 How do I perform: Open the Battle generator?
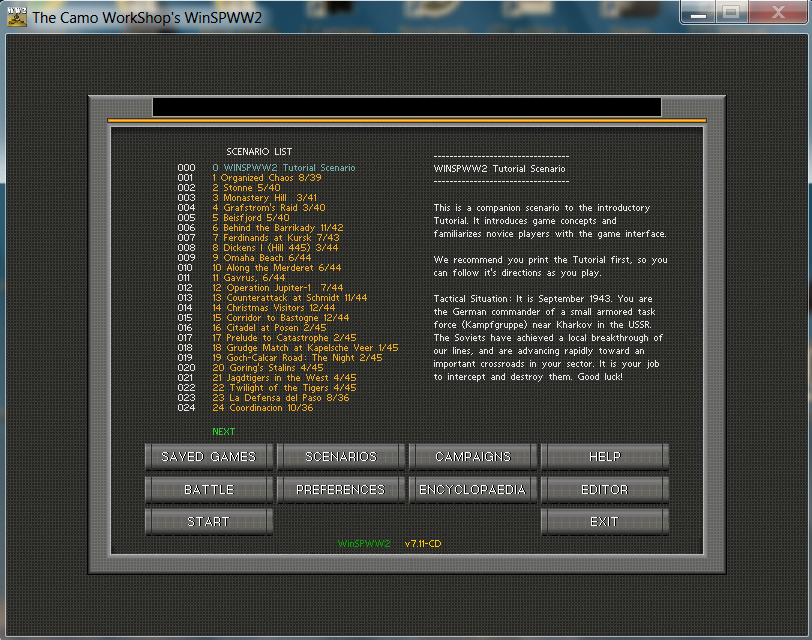click(x=208, y=490)
